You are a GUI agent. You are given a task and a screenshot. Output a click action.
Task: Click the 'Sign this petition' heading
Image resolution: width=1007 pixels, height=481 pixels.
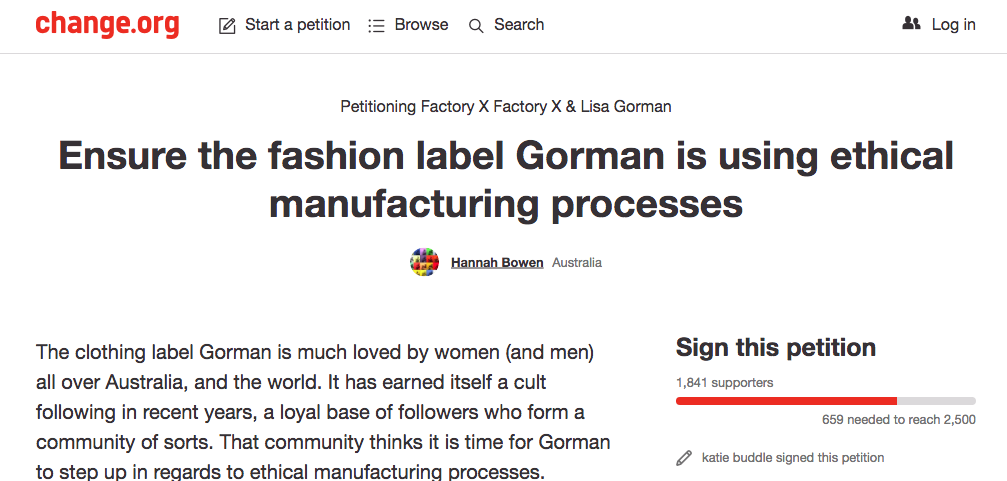point(775,347)
